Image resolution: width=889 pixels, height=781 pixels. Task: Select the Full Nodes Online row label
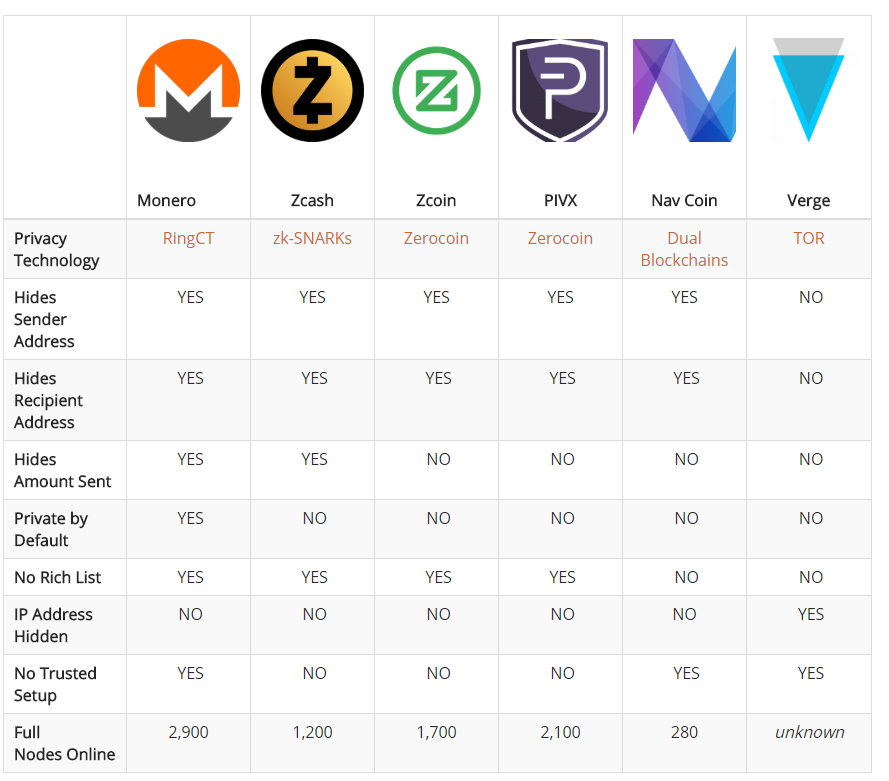coord(65,744)
